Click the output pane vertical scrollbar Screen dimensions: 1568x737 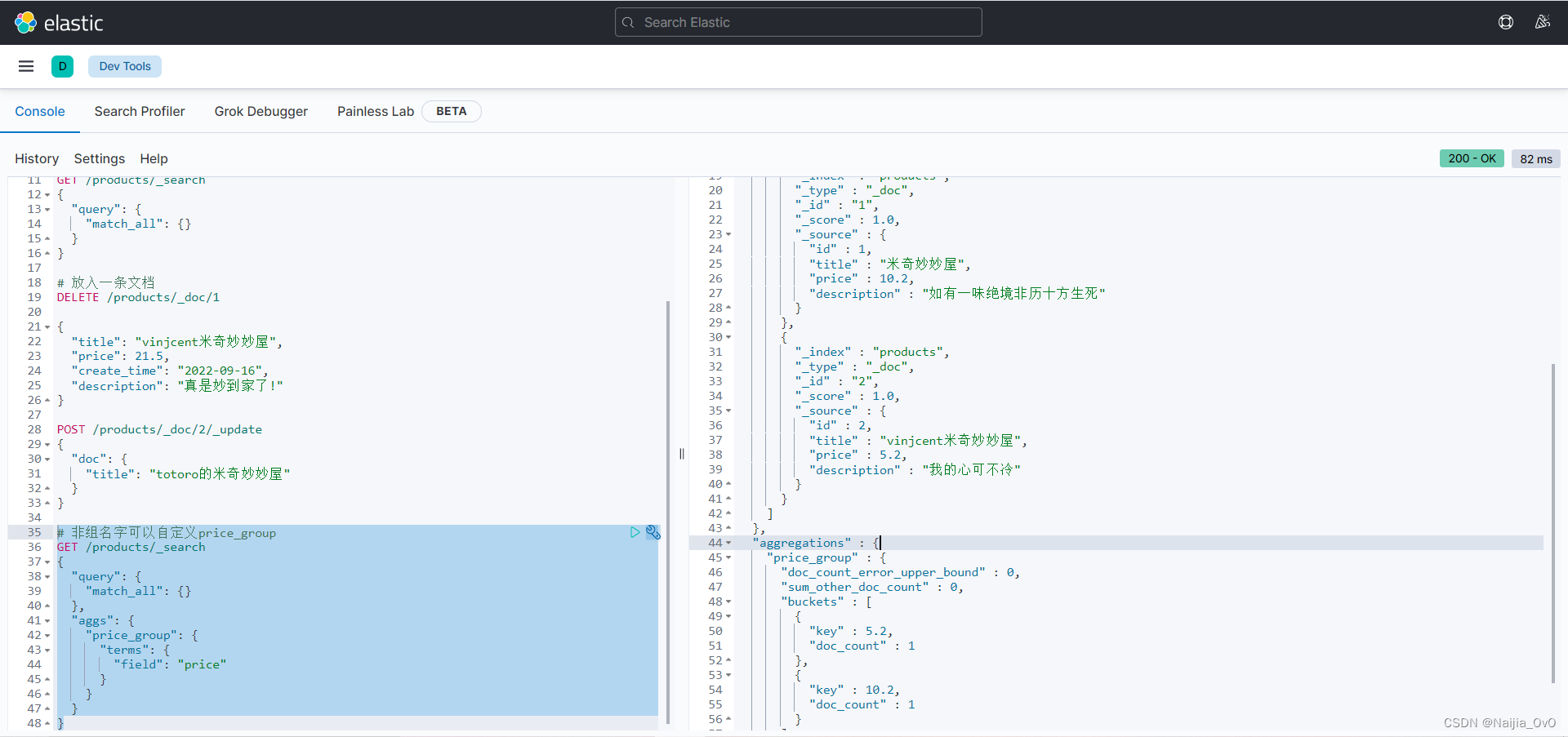[1553, 522]
